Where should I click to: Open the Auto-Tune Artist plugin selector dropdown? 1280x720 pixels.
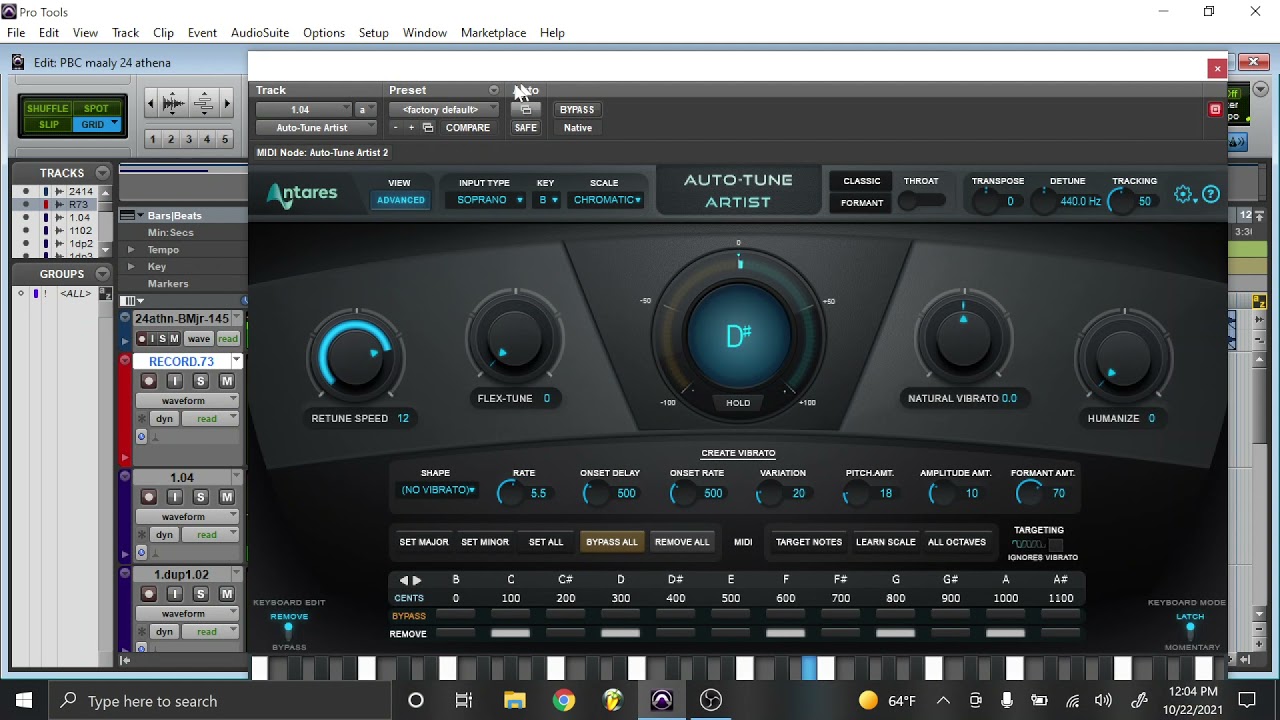point(316,128)
